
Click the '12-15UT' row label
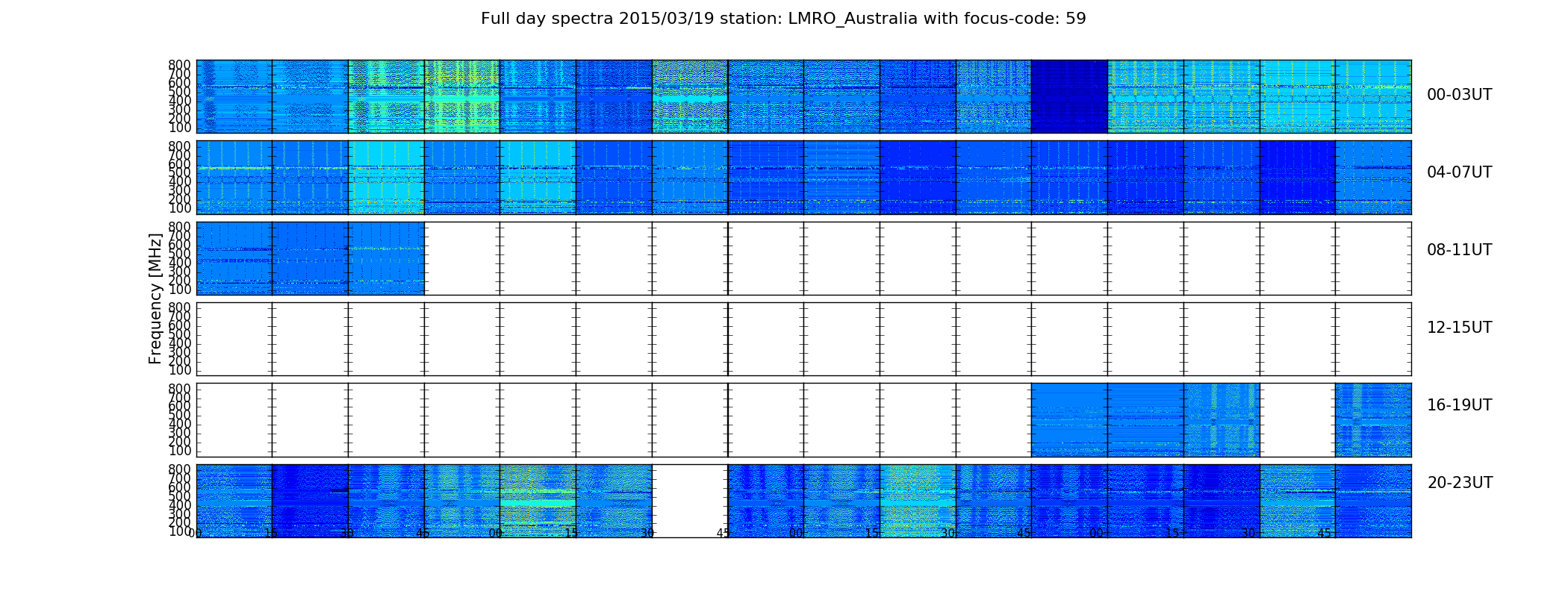pos(1459,328)
